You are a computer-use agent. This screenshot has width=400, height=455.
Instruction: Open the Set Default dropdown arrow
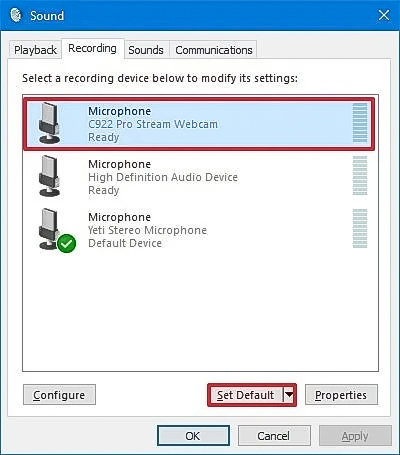(x=289, y=395)
